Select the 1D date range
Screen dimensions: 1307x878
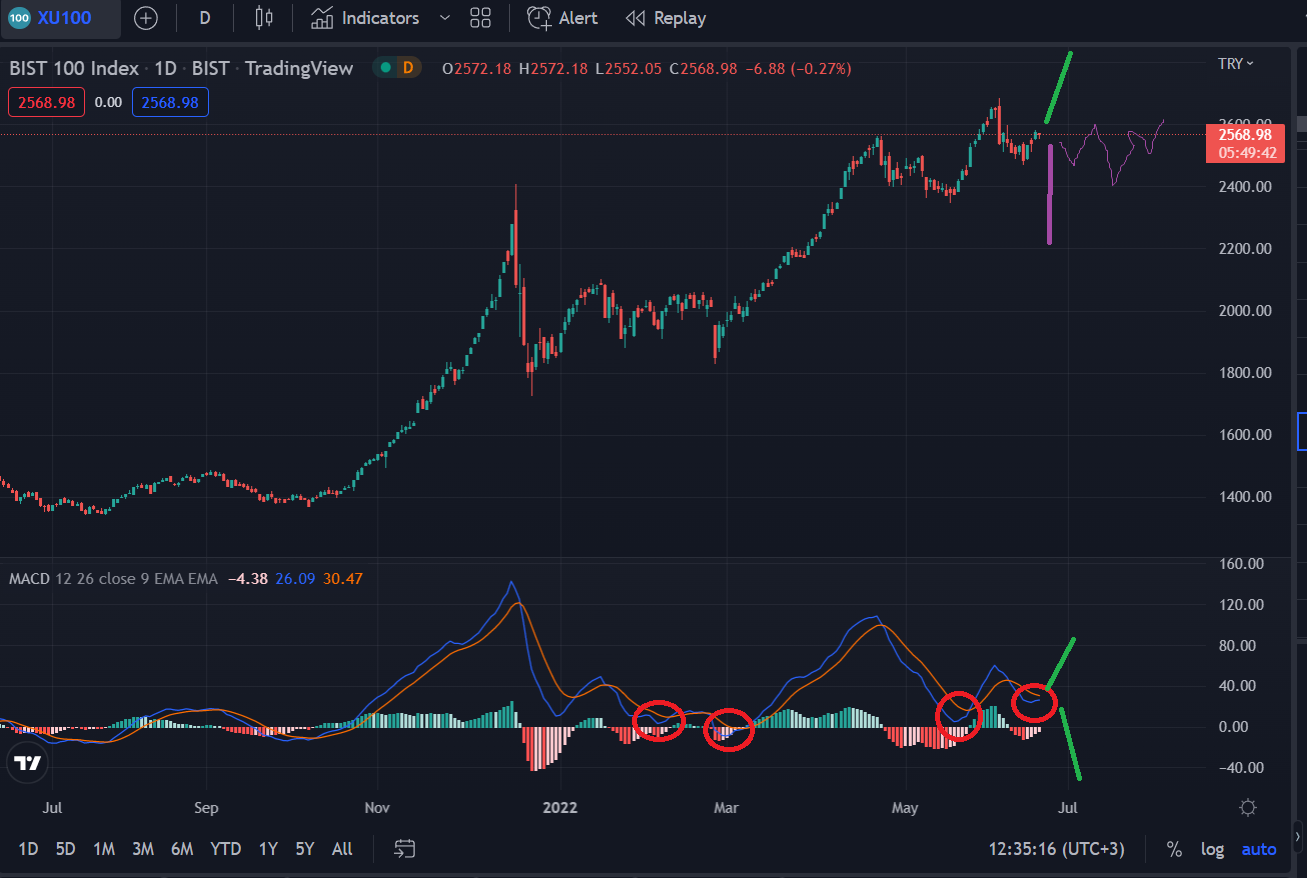(x=28, y=849)
